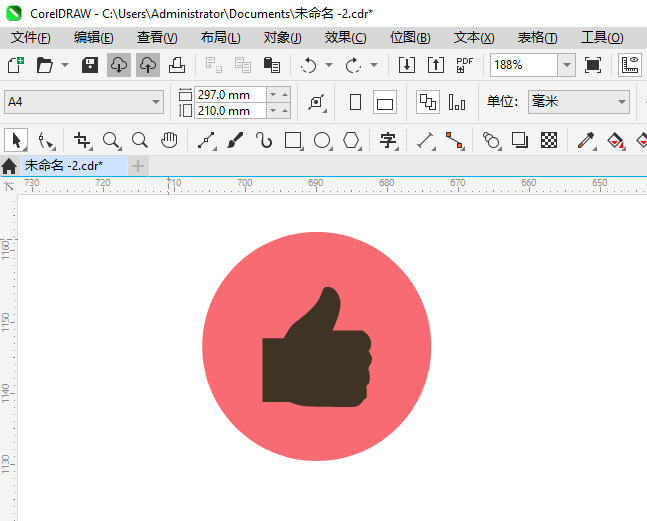Viewport: 647px width, 521px height.
Task: Open the 工具(O) menu
Action: pos(602,38)
